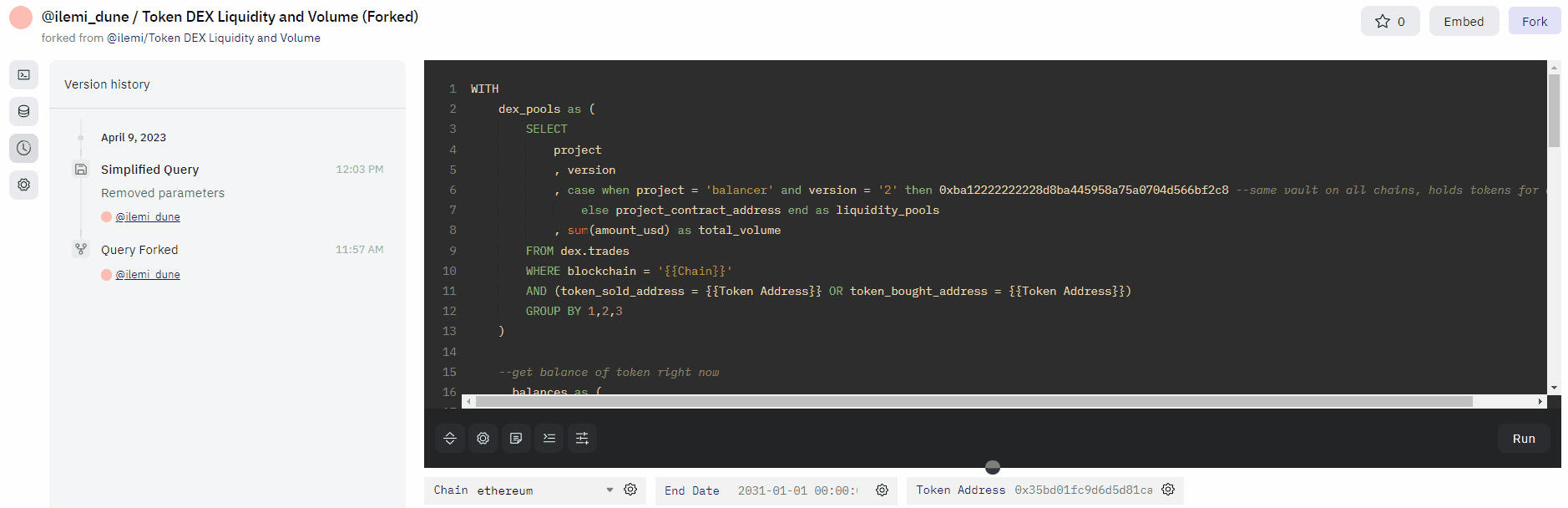Open @ilemi_dune link under Simplified Query
Screen dimensions: 1568x508
click(x=148, y=216)
